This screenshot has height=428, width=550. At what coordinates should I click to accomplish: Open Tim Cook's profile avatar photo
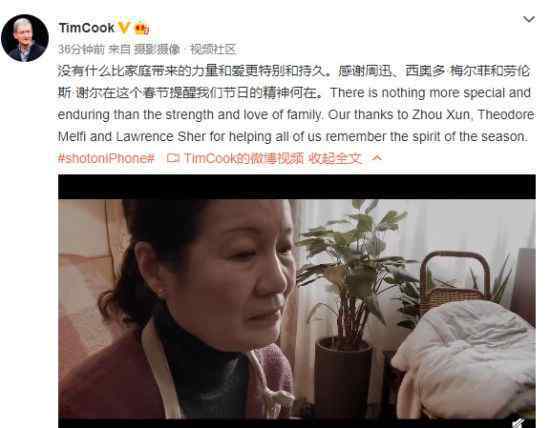(25, 38)
